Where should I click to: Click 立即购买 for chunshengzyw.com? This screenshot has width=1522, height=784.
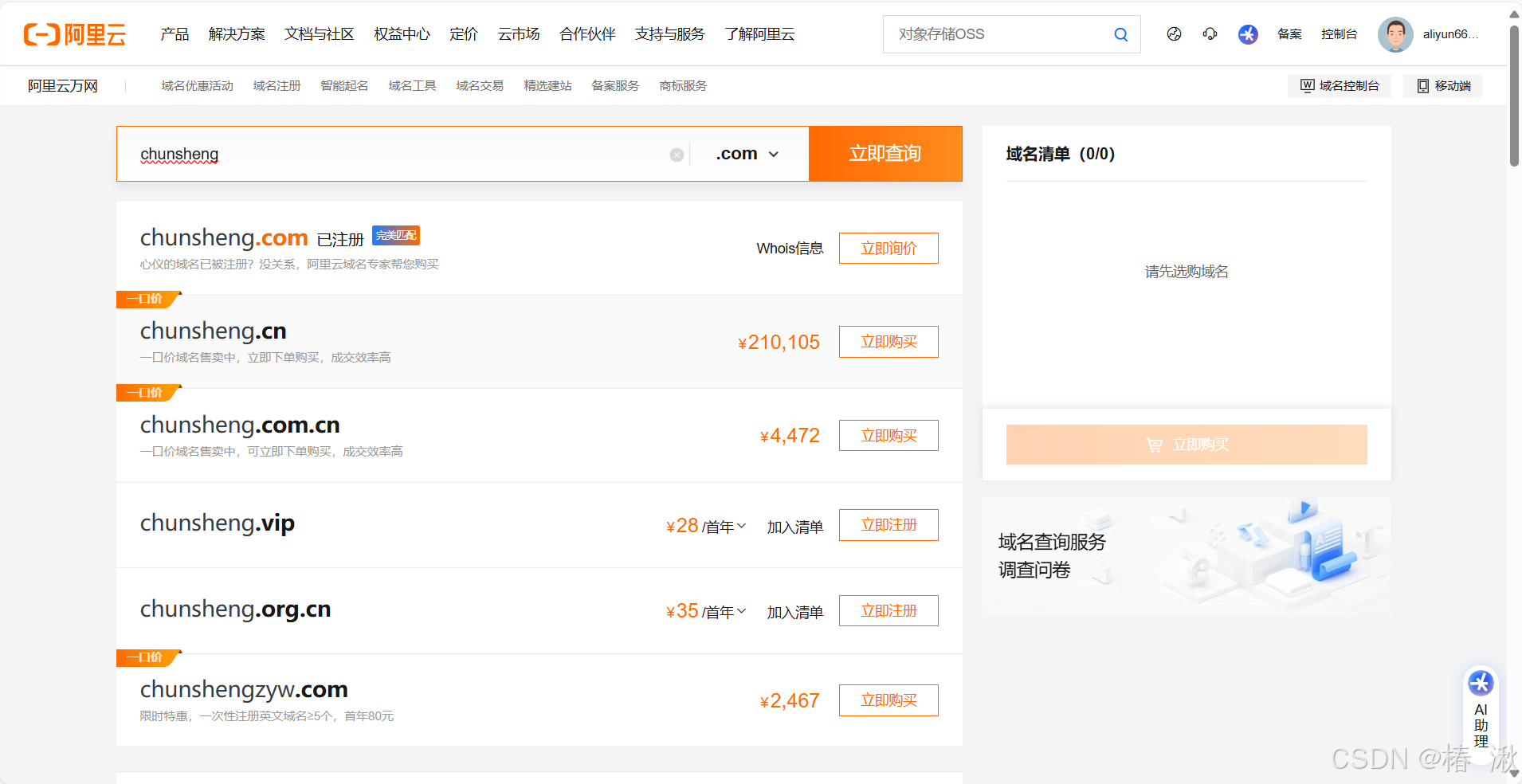click(888, 700)
